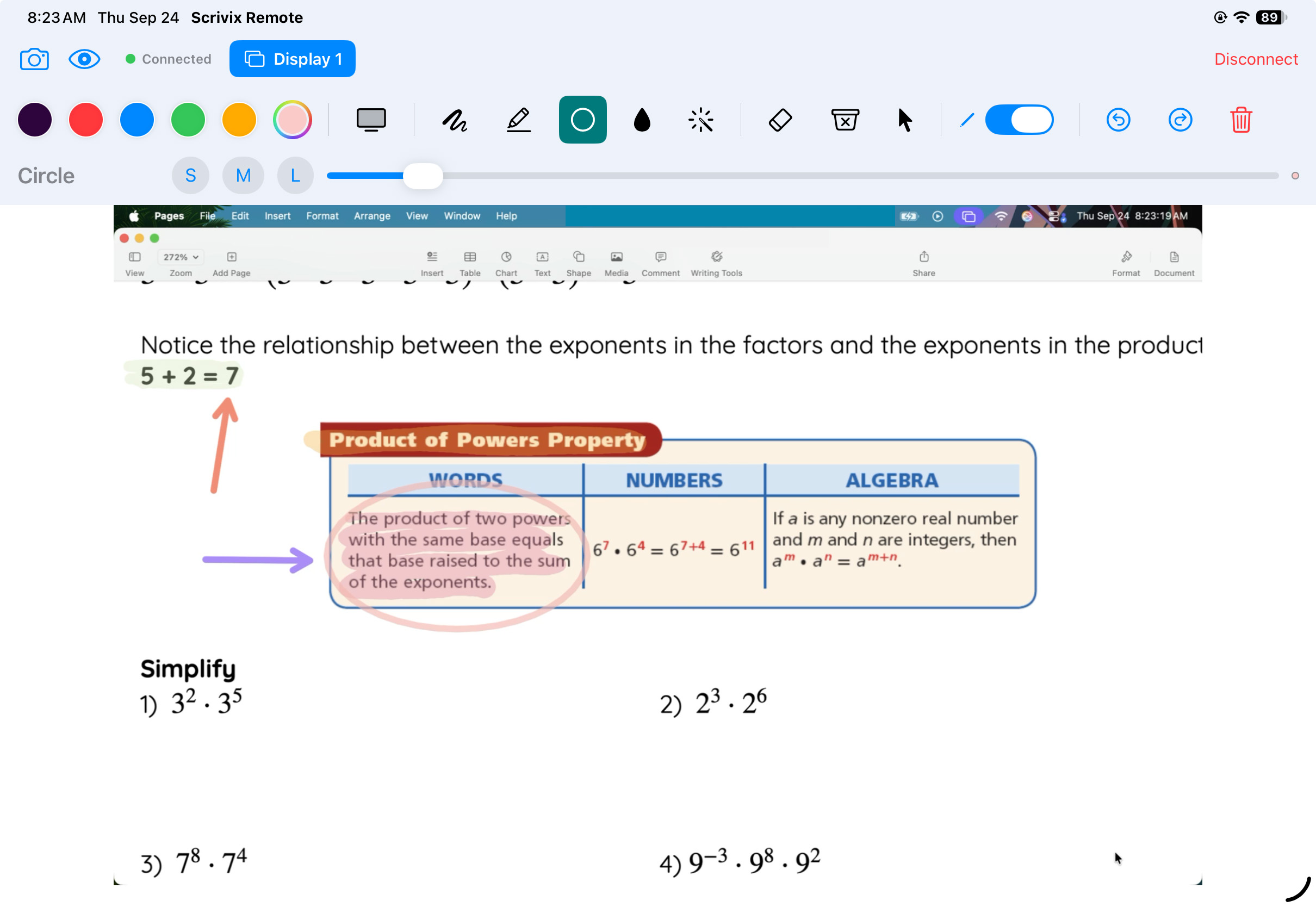Open the Format inspector in Pages
Viewport: 1316px width, 907px height.
coord(1126,264)
